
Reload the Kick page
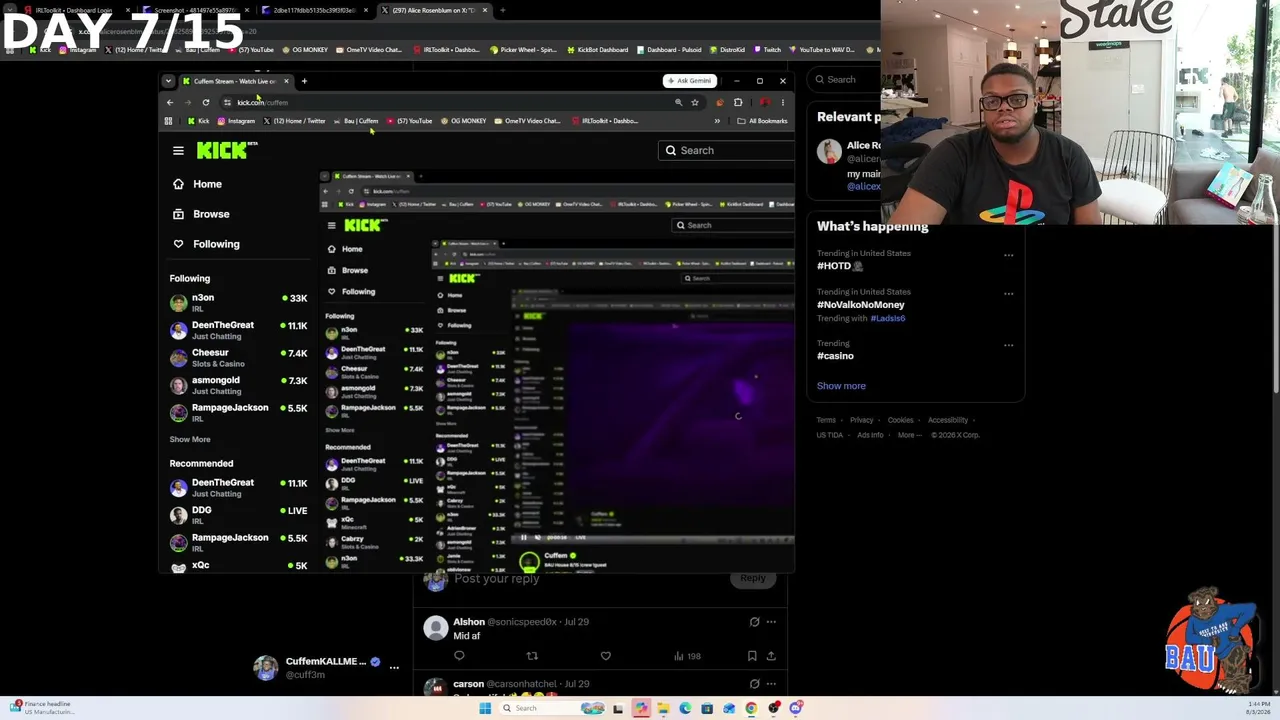pos(206,102)
